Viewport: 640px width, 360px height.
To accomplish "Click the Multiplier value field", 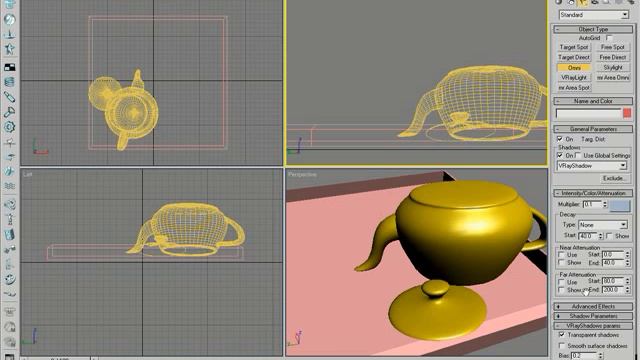I will 592,204.
